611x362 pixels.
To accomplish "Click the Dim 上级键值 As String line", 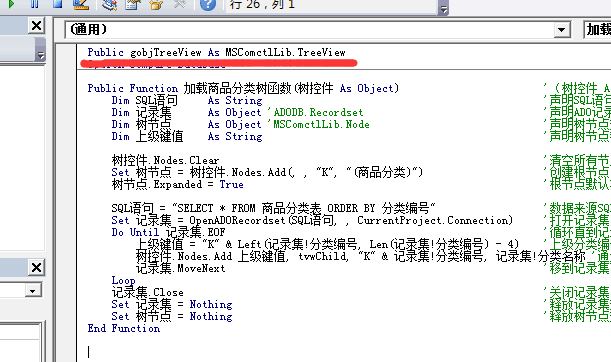I will pos(187,137).
